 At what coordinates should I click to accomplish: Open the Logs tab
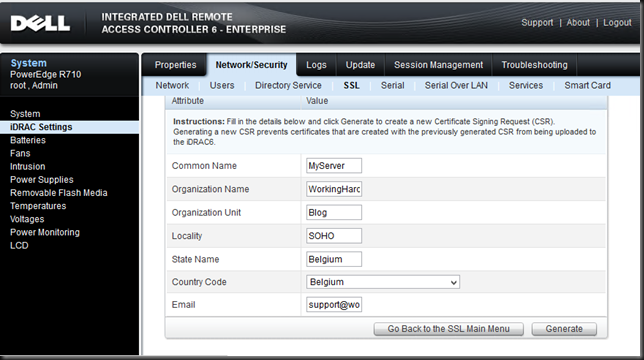pyautogui.click(x=316, y=65)
